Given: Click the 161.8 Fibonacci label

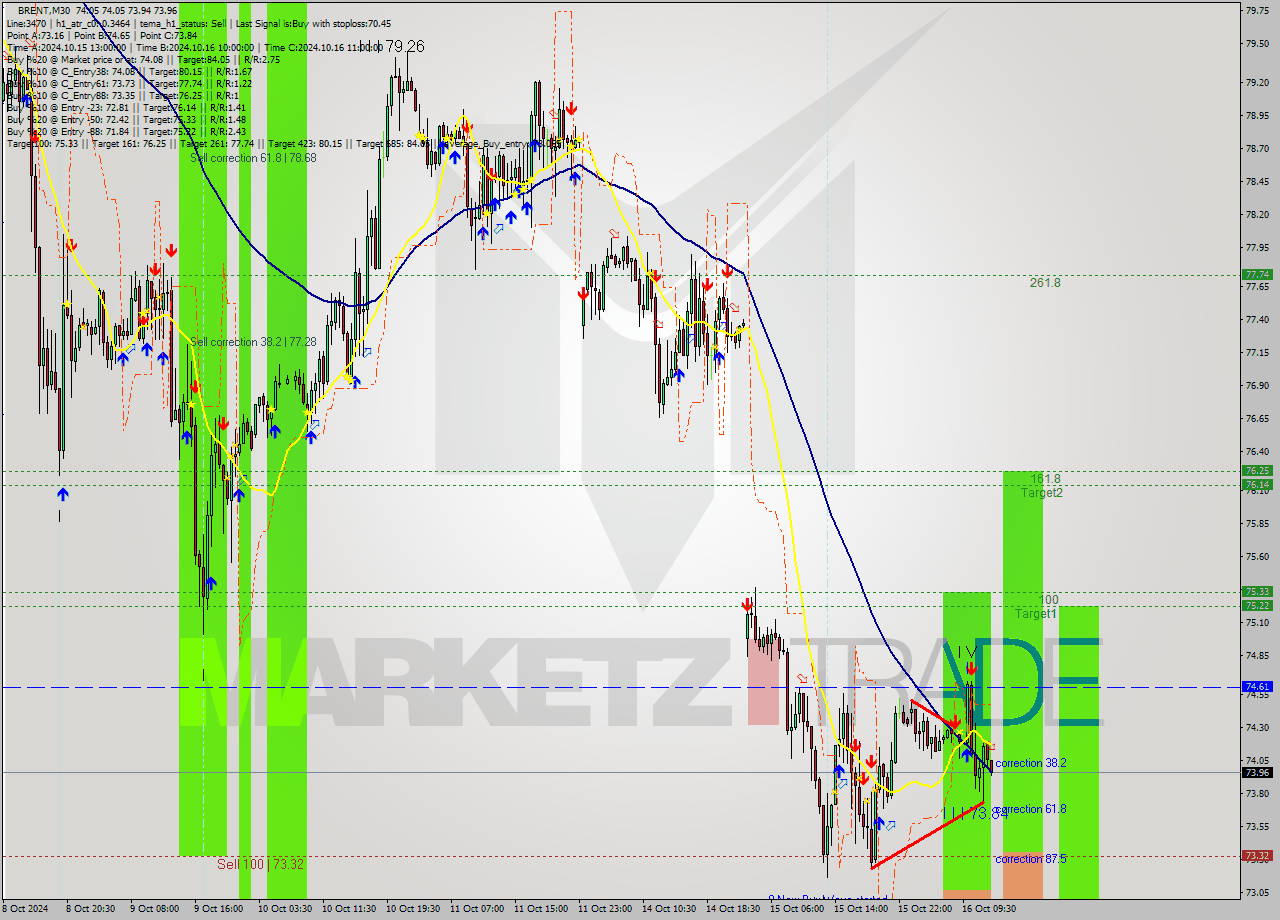Looking at the screenshot, I should (x=1045, y=479).
